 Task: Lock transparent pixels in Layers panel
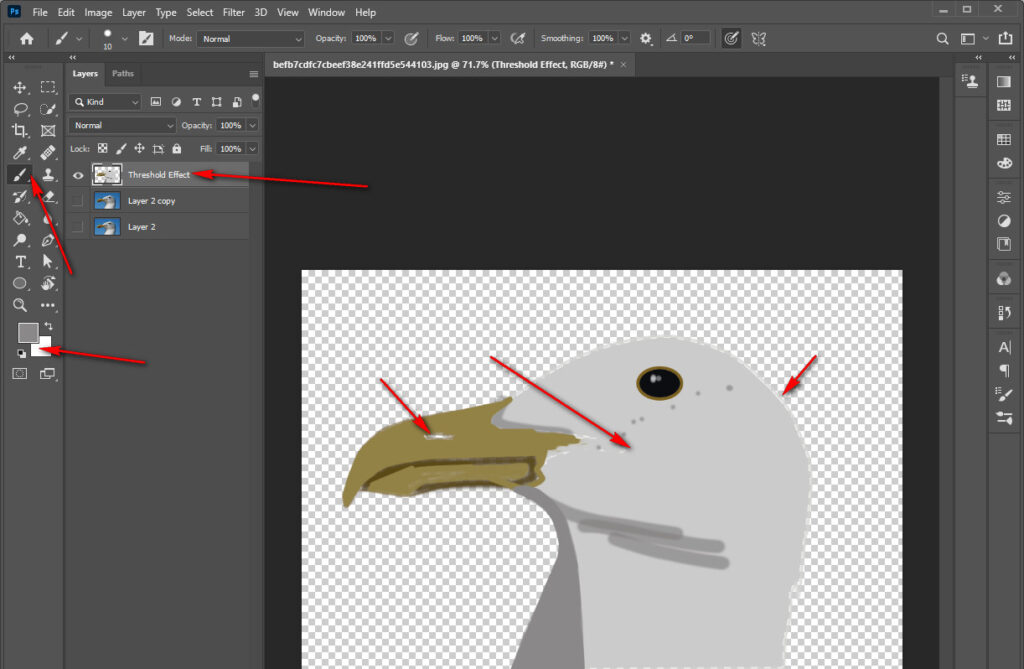point(103,148)
